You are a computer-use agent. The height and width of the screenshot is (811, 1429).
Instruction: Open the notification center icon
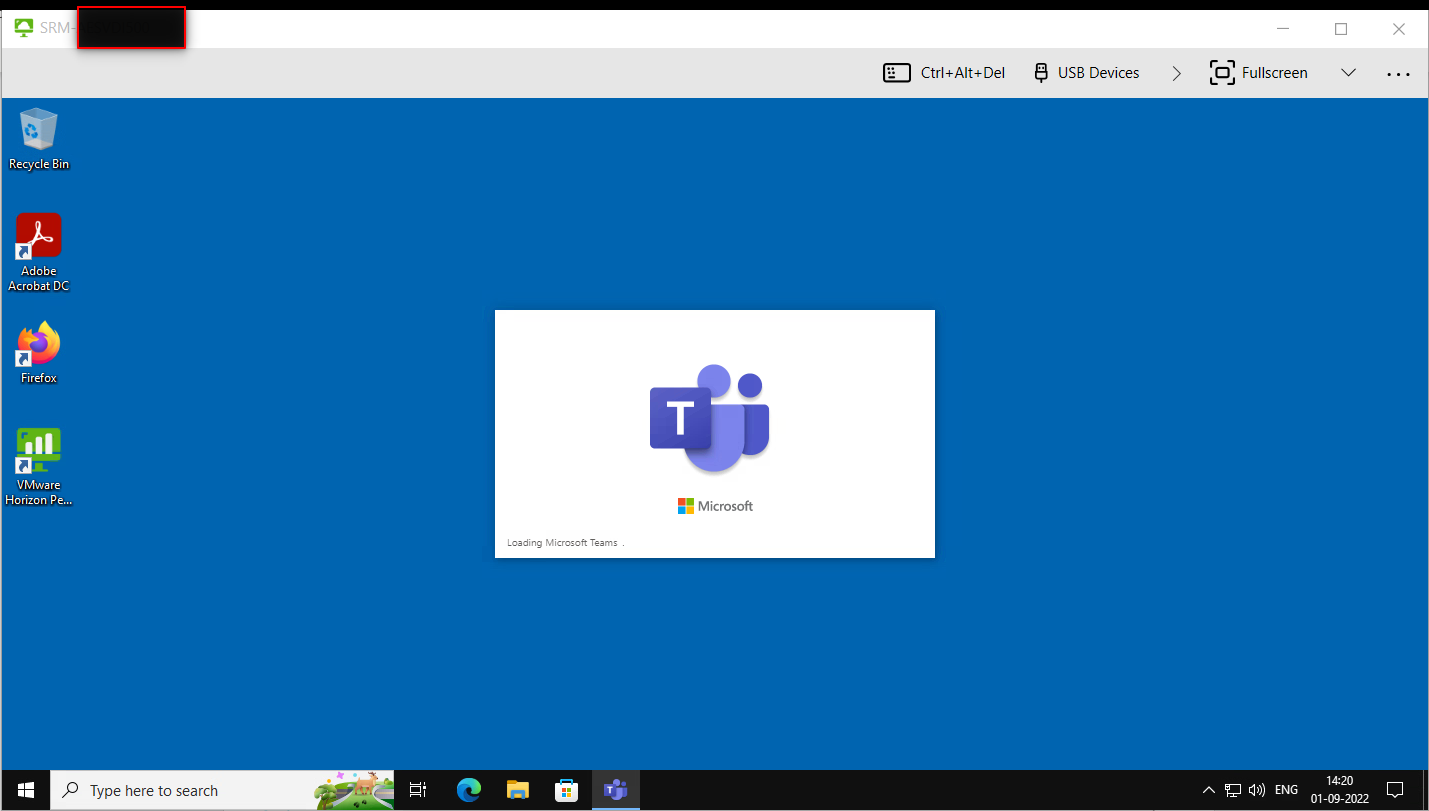point(1395,790)
